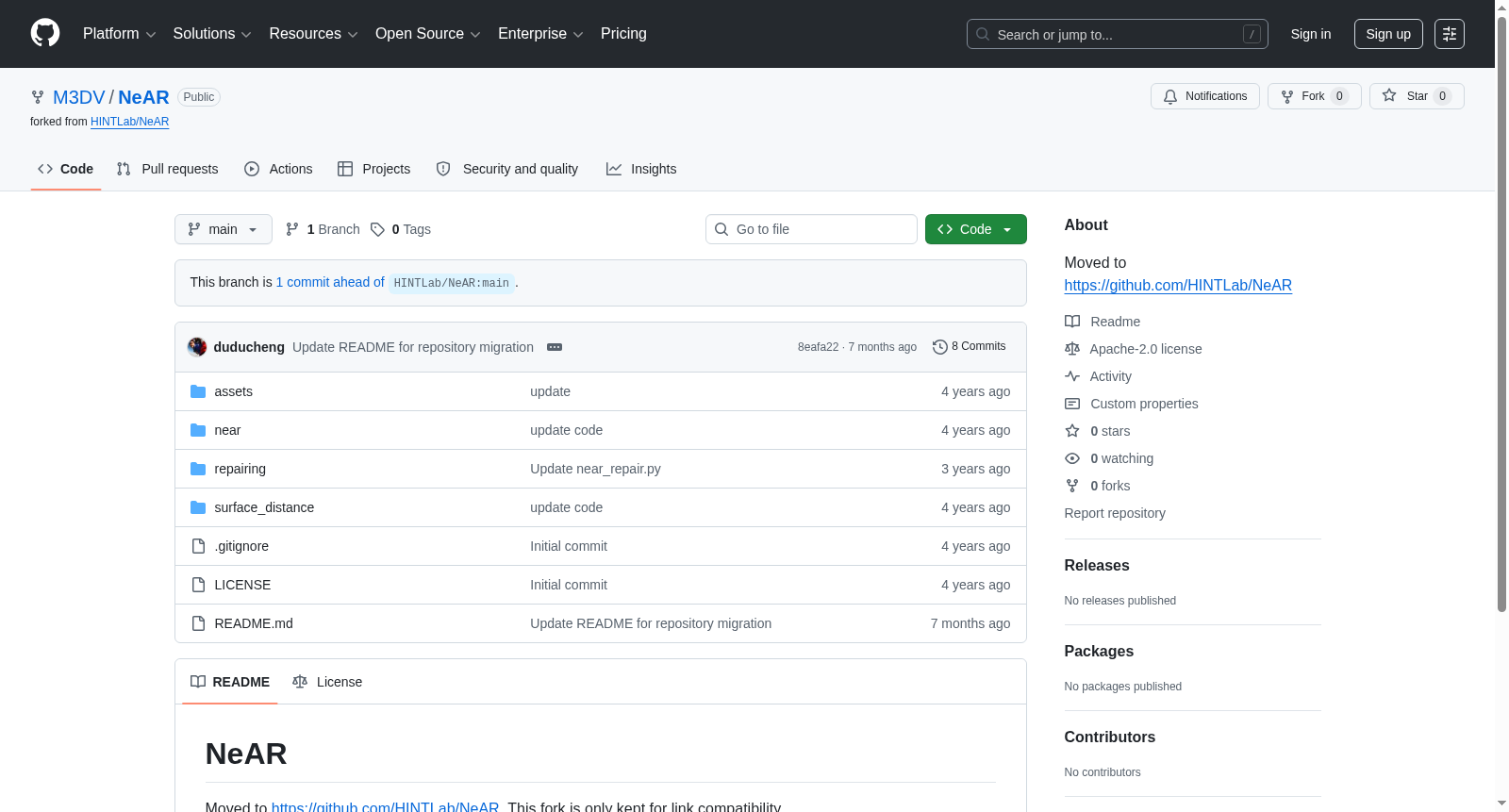Viewport: 1509px width, 812px height.
Task: Expand the commit message details ellipsis
Action: [555, 347]
